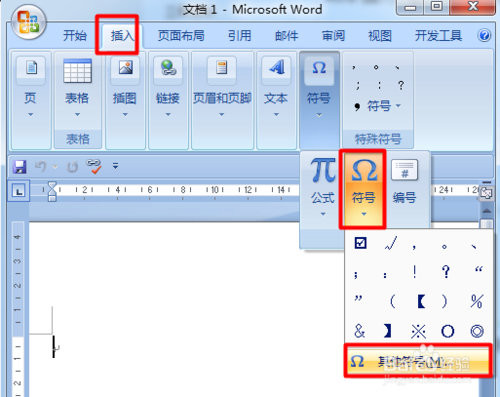Insert the left parenthesis symbol
The height and width of the screenshot is (397, 500).
coord(392,301)
